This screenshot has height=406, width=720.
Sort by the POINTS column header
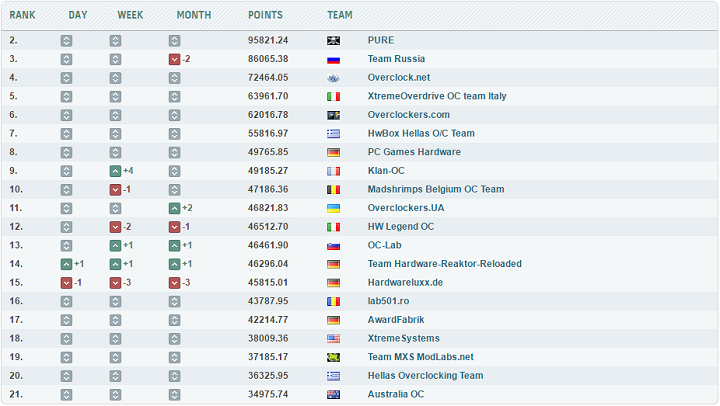(x=265, y=15)
